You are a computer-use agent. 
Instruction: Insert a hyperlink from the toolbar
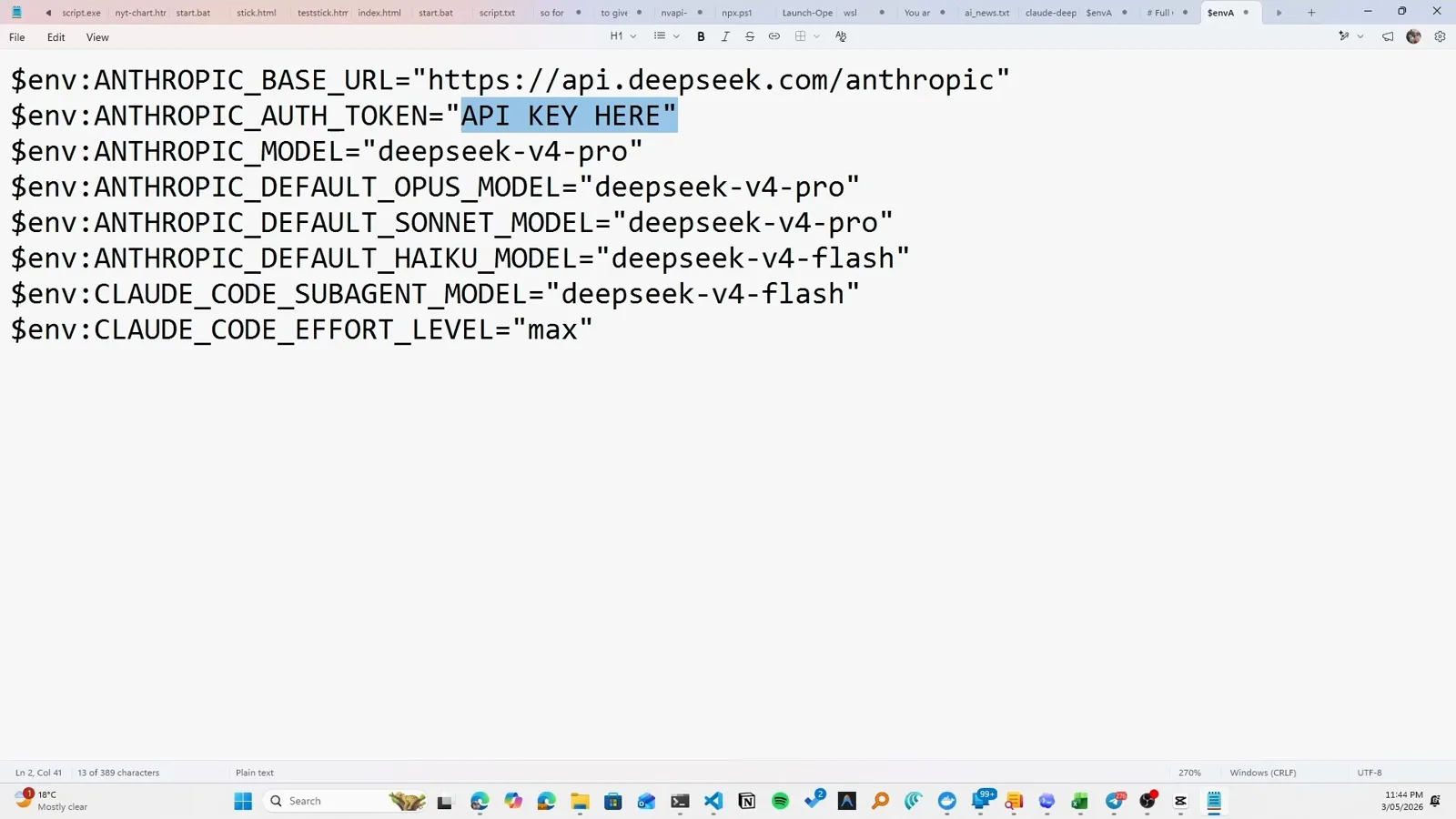pos(774,36)
